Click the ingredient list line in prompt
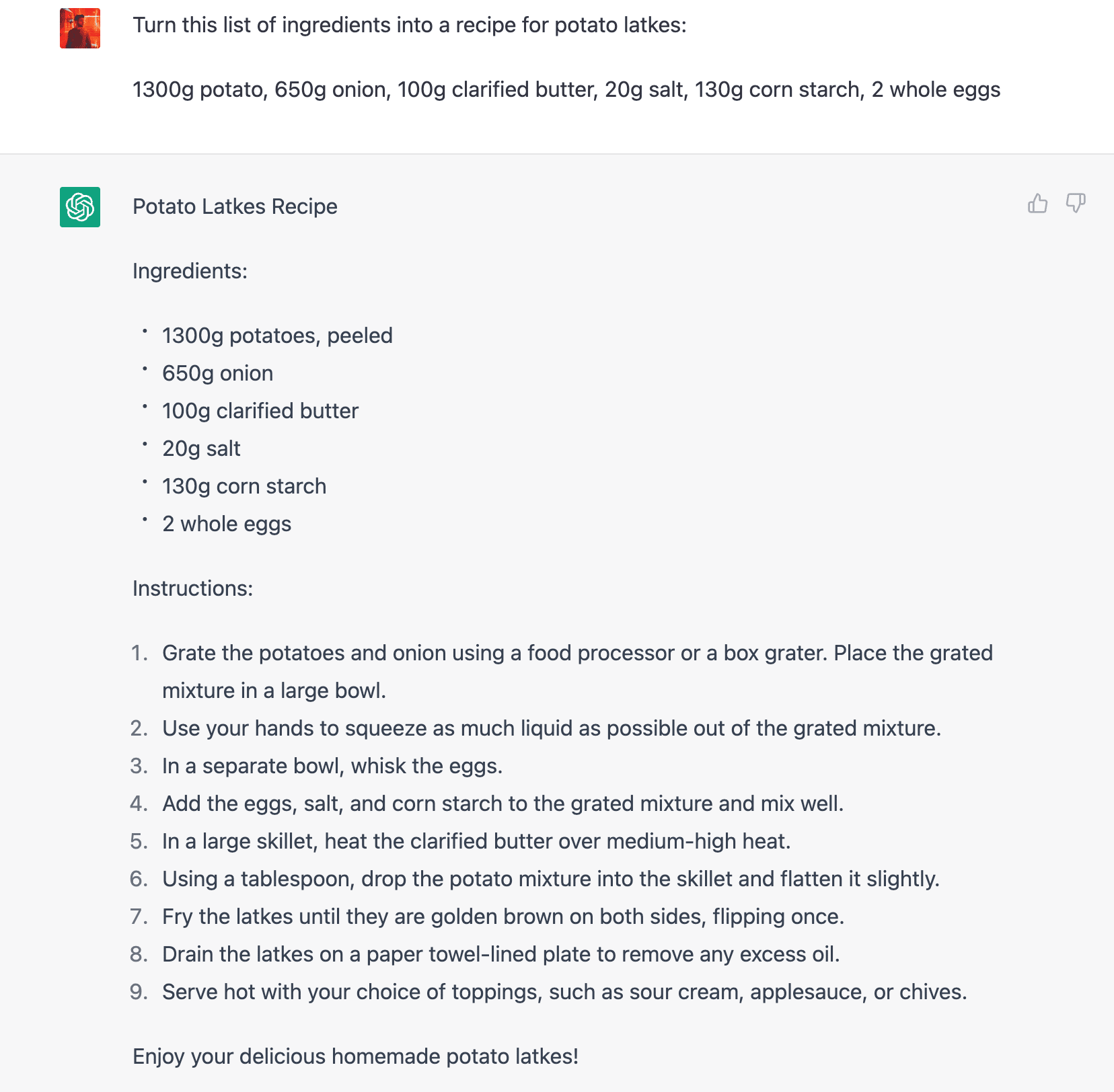The width and height of the screenshot is (1114, 1092). click(566, 90)
